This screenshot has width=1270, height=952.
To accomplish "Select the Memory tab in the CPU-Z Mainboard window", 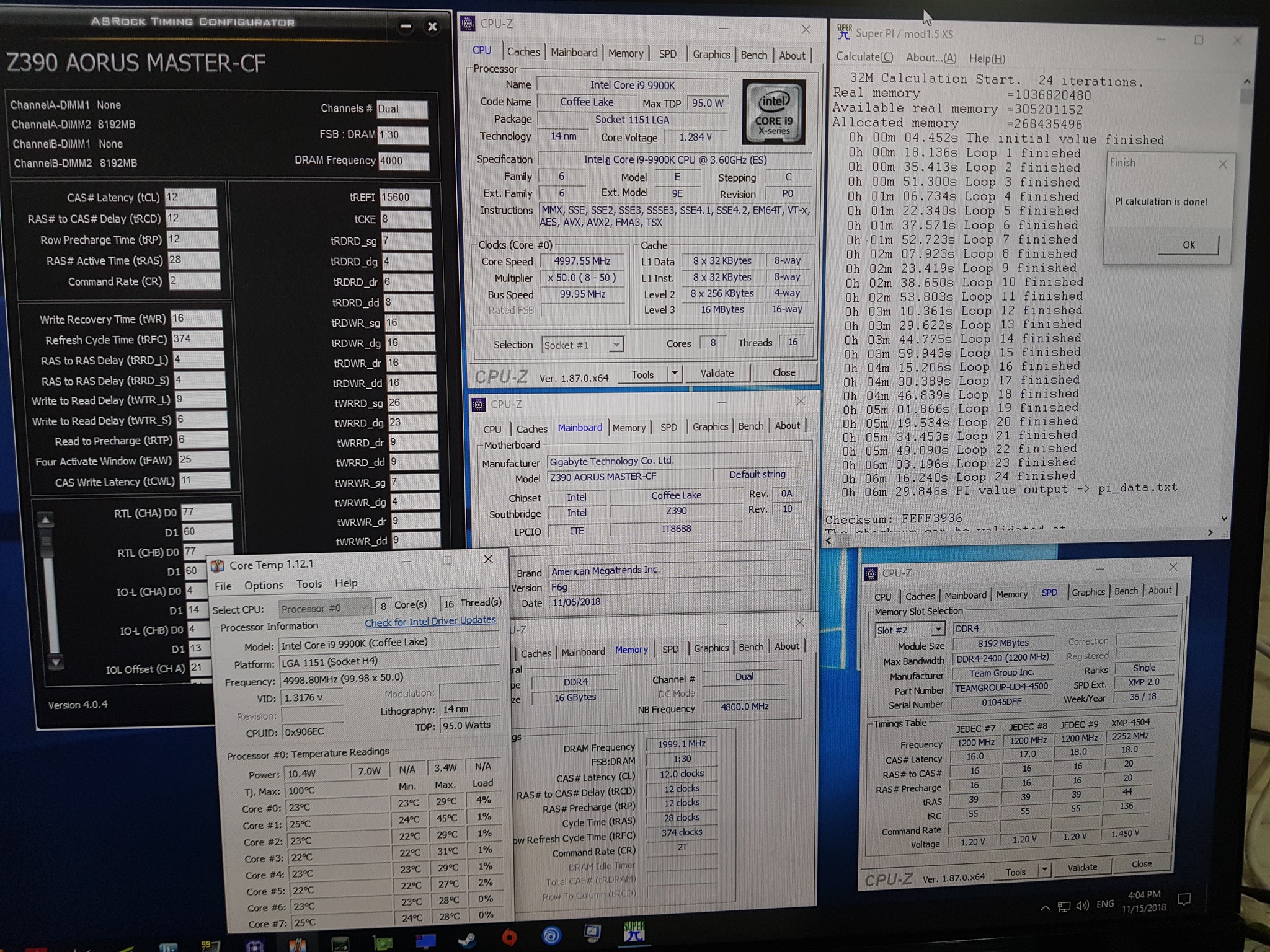I will coord(629,428).
